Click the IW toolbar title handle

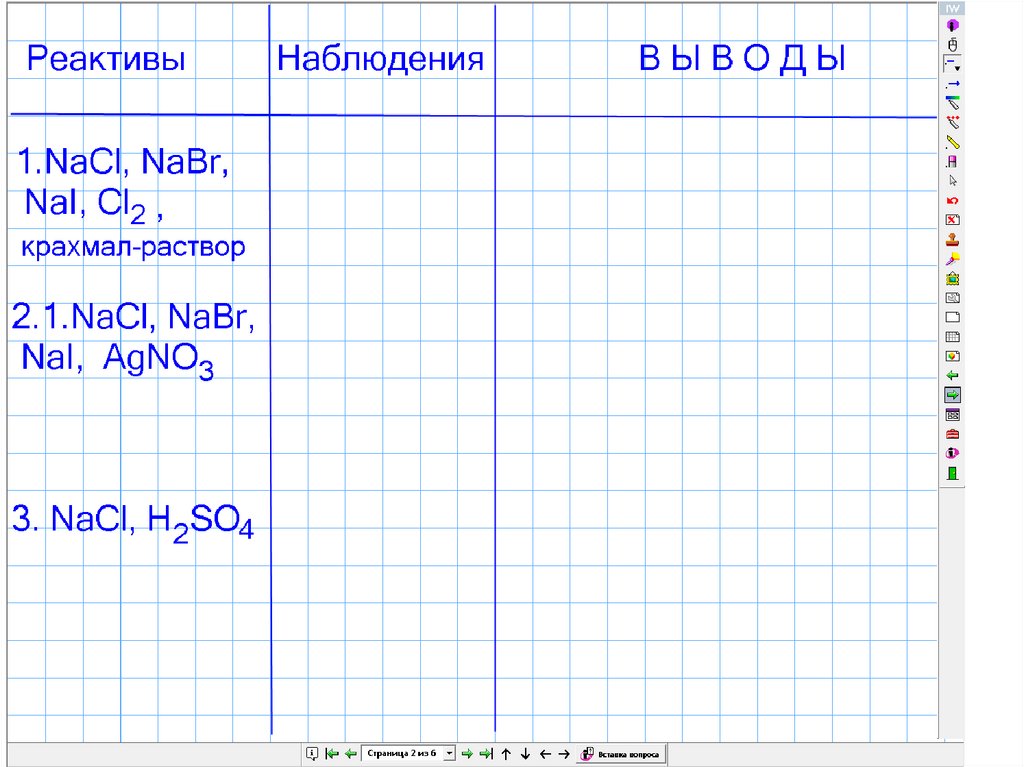pyautogui.click(x=952, y=8)
